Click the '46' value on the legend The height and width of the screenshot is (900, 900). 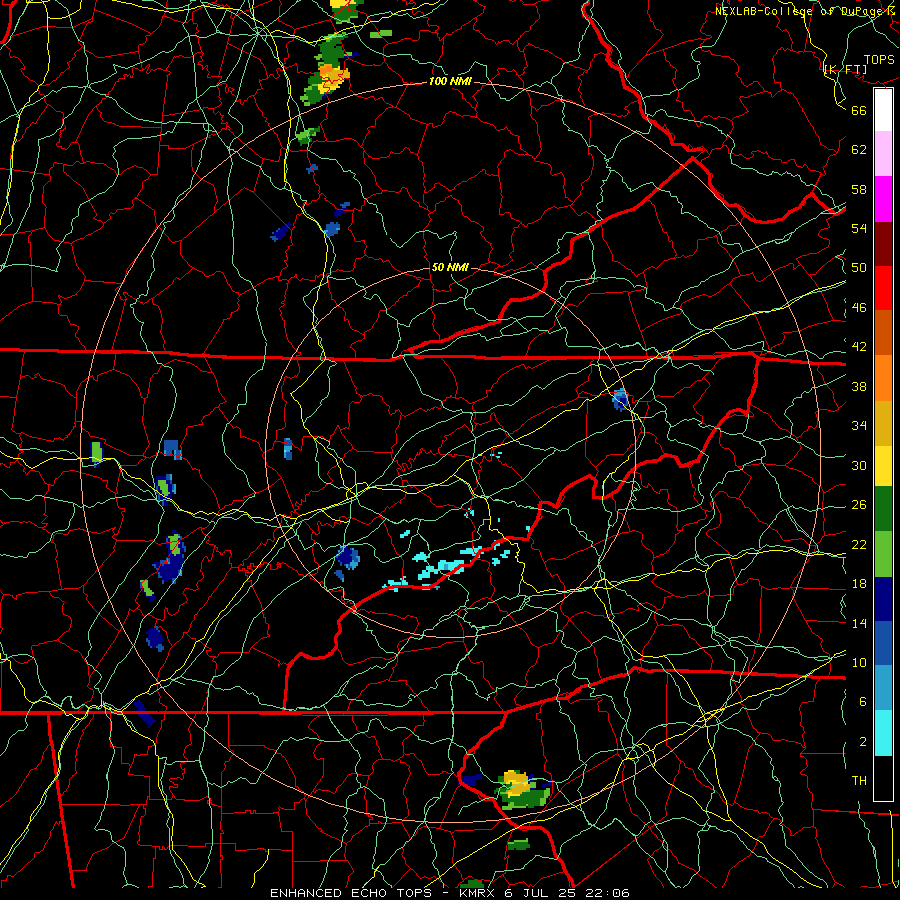(x=859, y=308)
